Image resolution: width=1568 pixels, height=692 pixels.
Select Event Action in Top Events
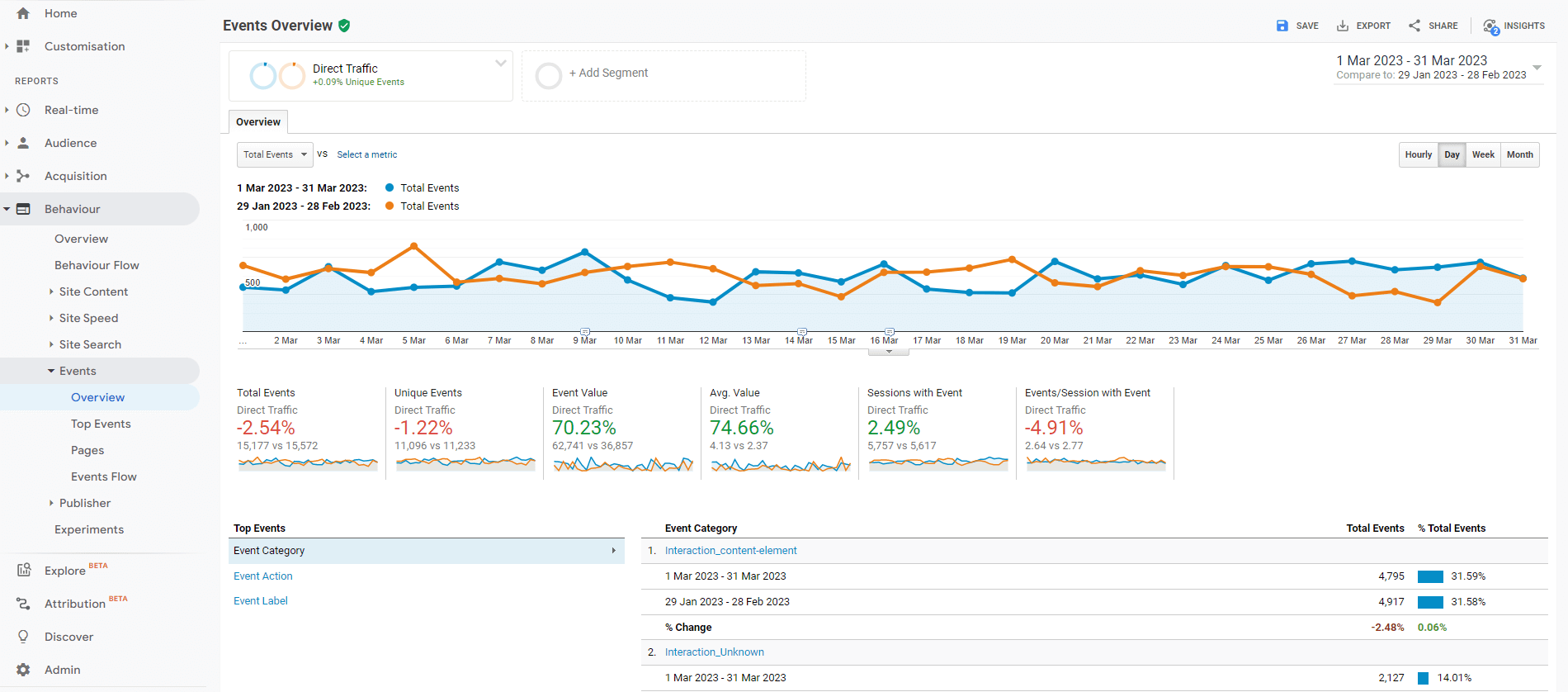coord(262,576)
